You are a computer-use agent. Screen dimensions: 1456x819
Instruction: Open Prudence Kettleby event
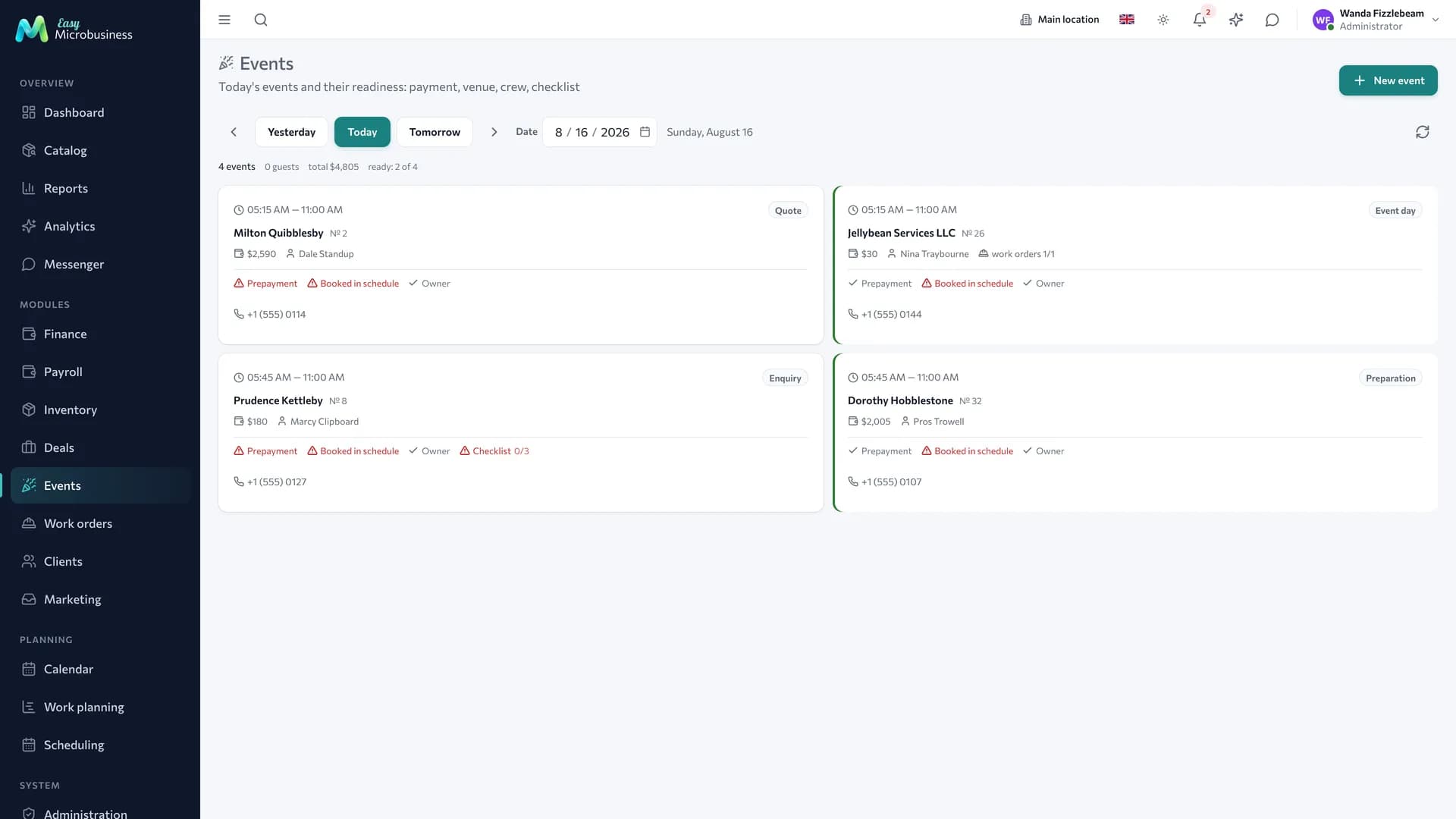tap(520, 432)
